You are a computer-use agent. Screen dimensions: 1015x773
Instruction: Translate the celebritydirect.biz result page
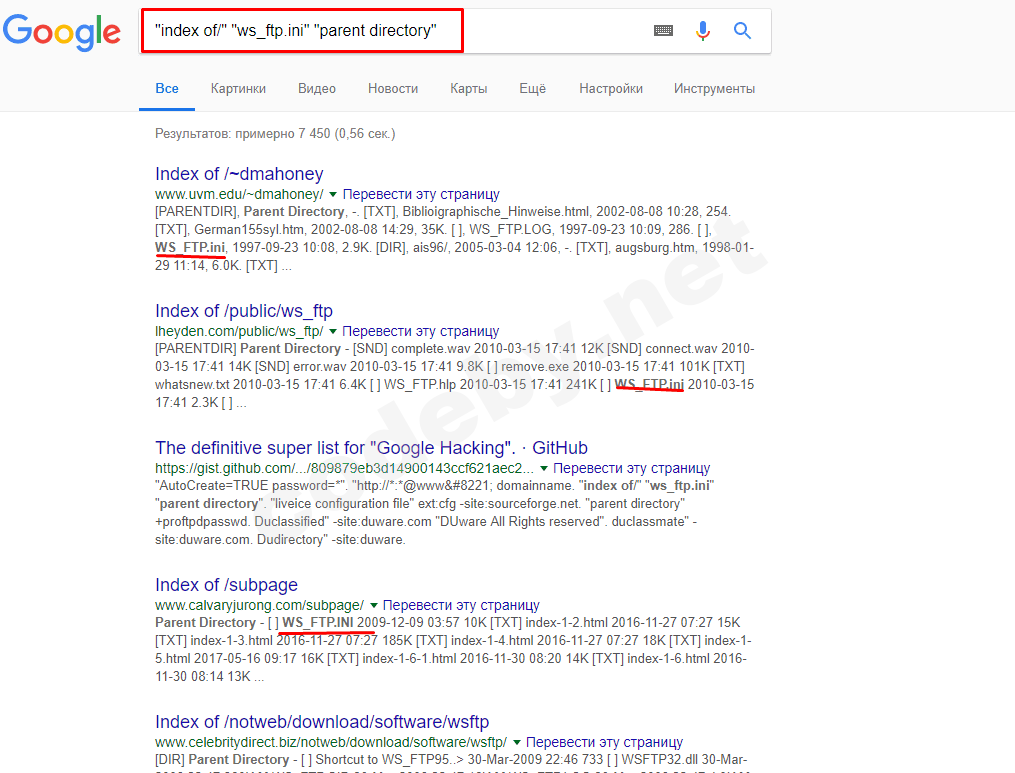pyautogui.click(x=604, y=743)
